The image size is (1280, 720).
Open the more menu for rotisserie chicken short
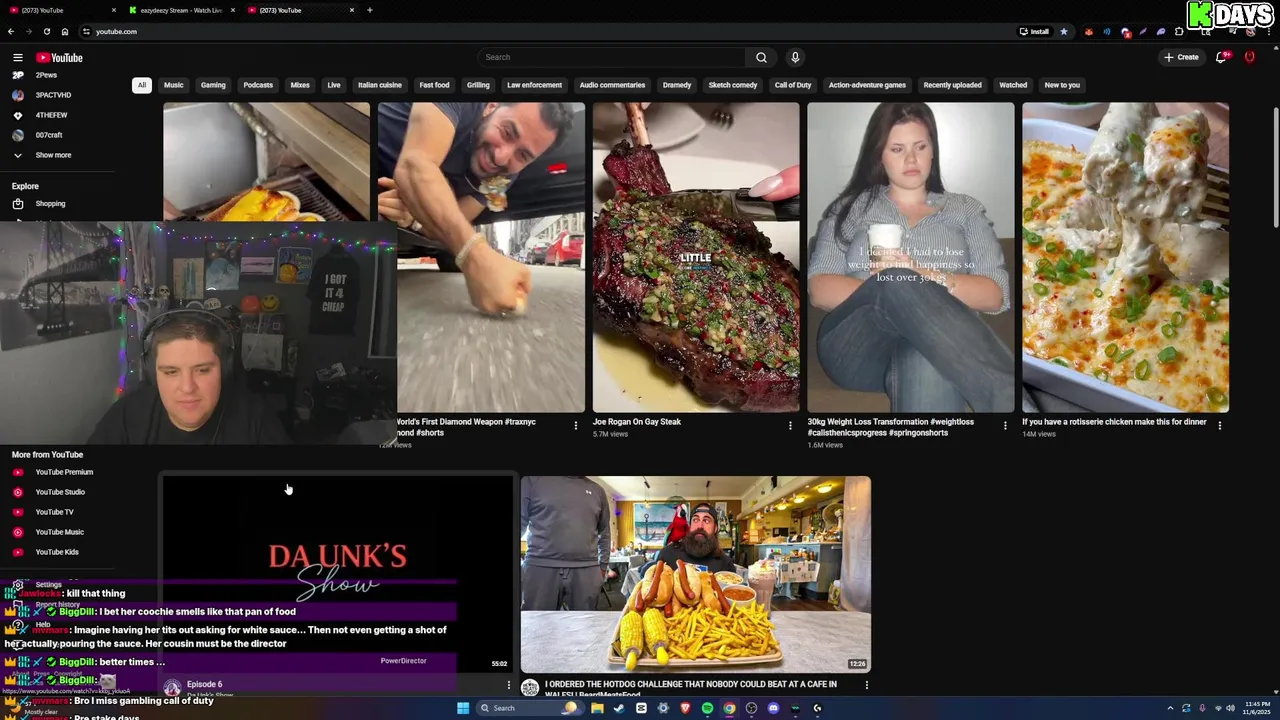(1219, 426)
